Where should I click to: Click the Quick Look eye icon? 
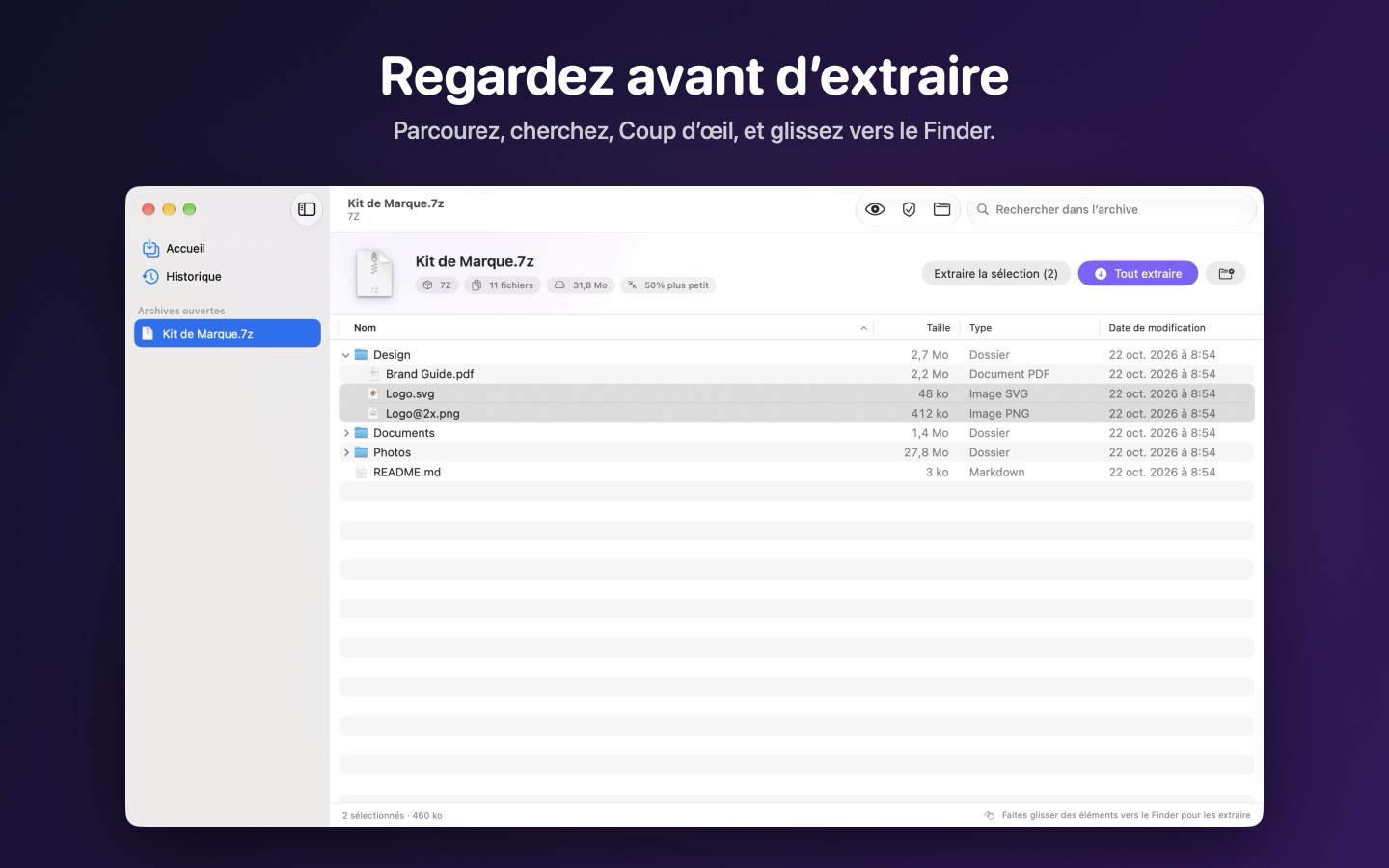[x=875, y=209]
